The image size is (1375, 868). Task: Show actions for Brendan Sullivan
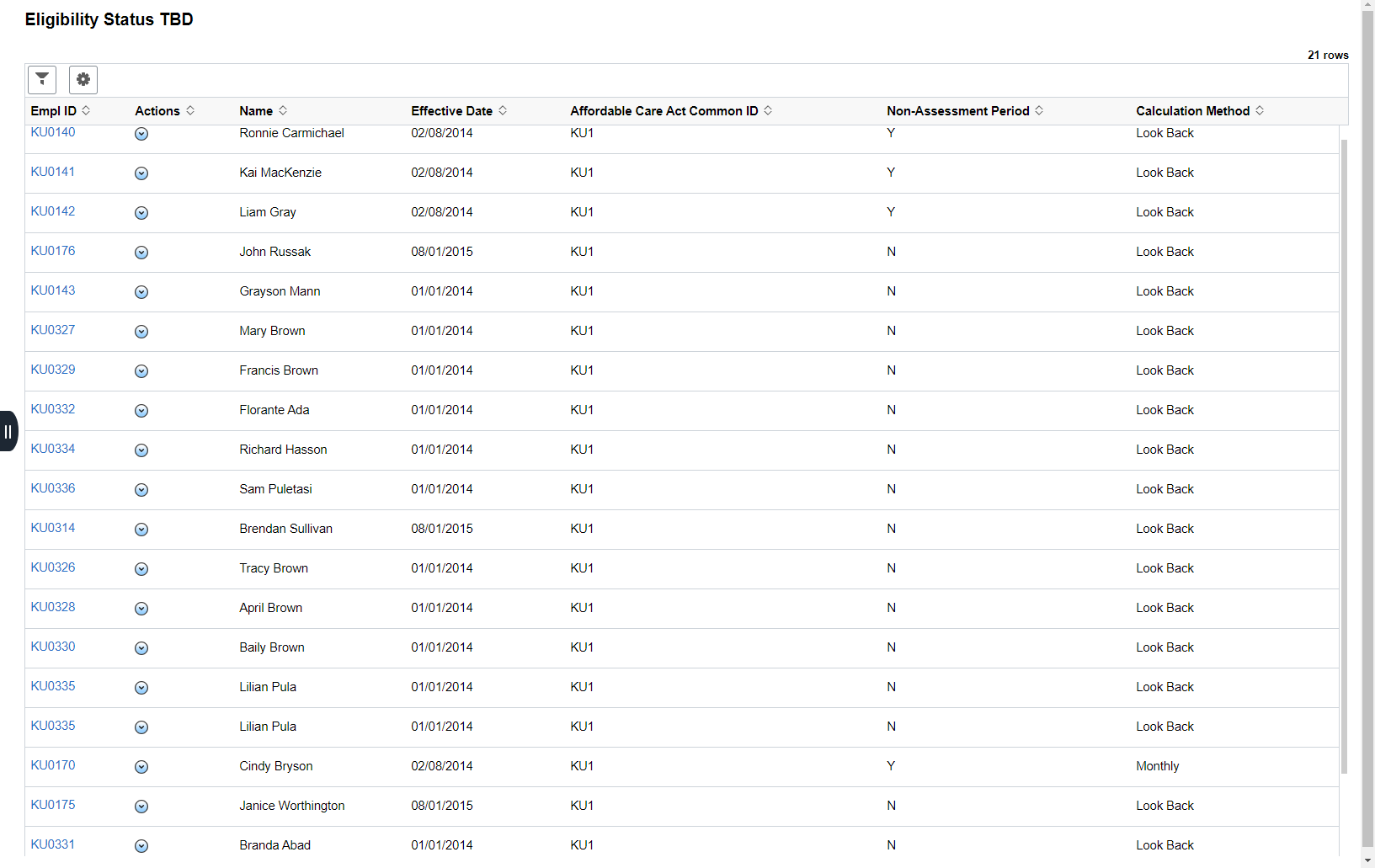point(141,530)
